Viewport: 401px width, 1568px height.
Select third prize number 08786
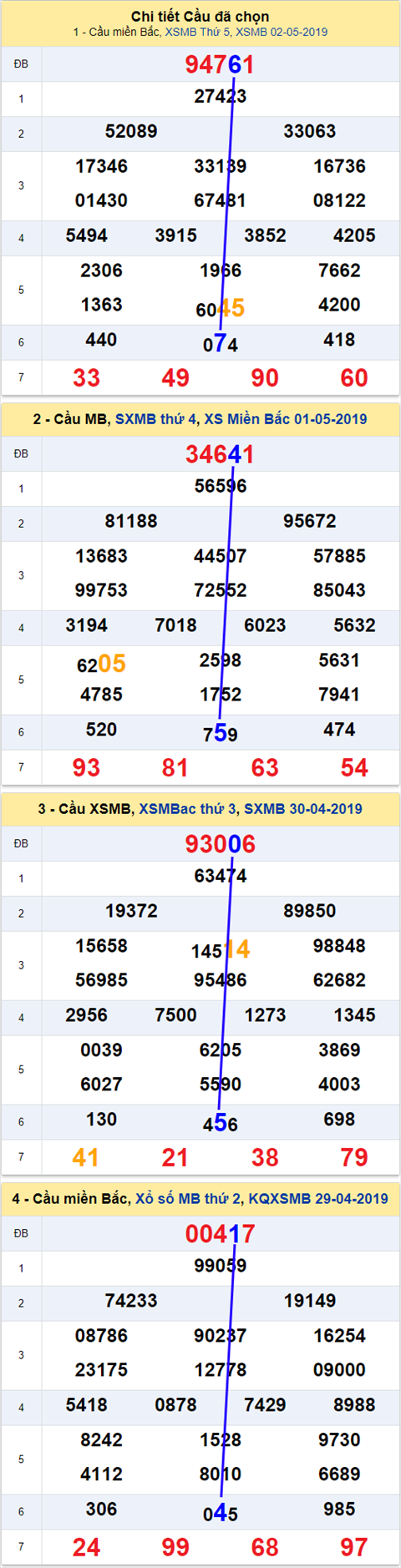pyautogui.click(x=102, y=1336)
